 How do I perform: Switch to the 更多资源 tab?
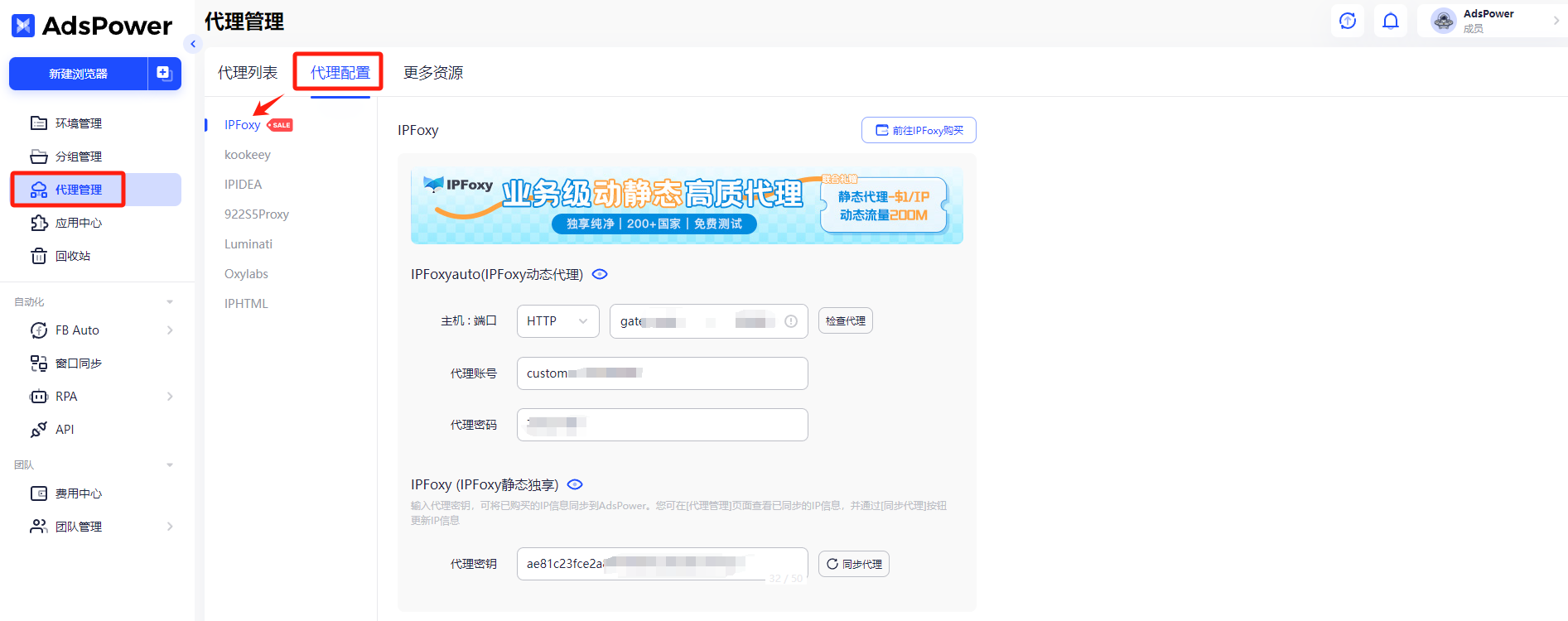[433, 73]
